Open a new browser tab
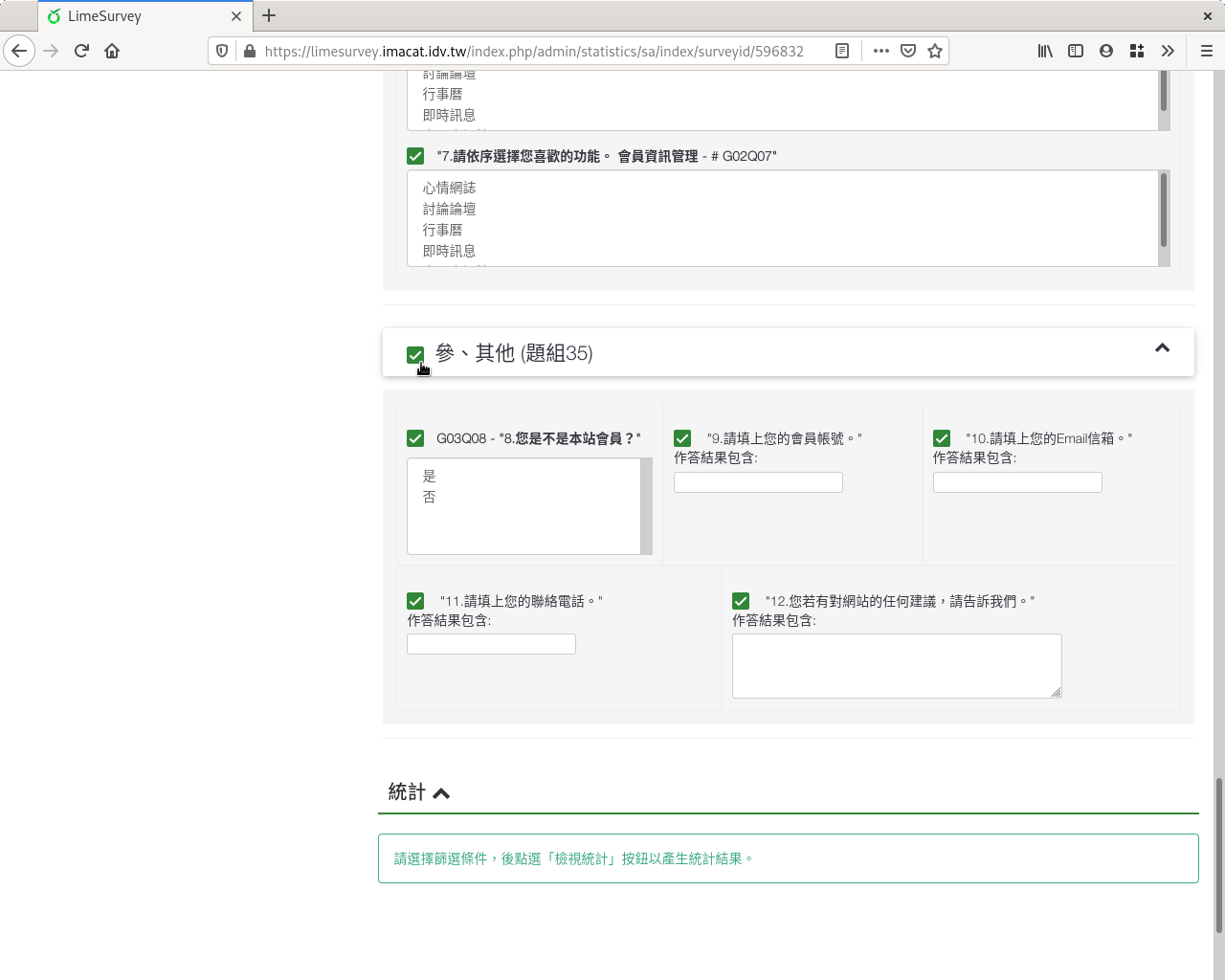The width and height of the screenshot is (1225, 980). 269,15
